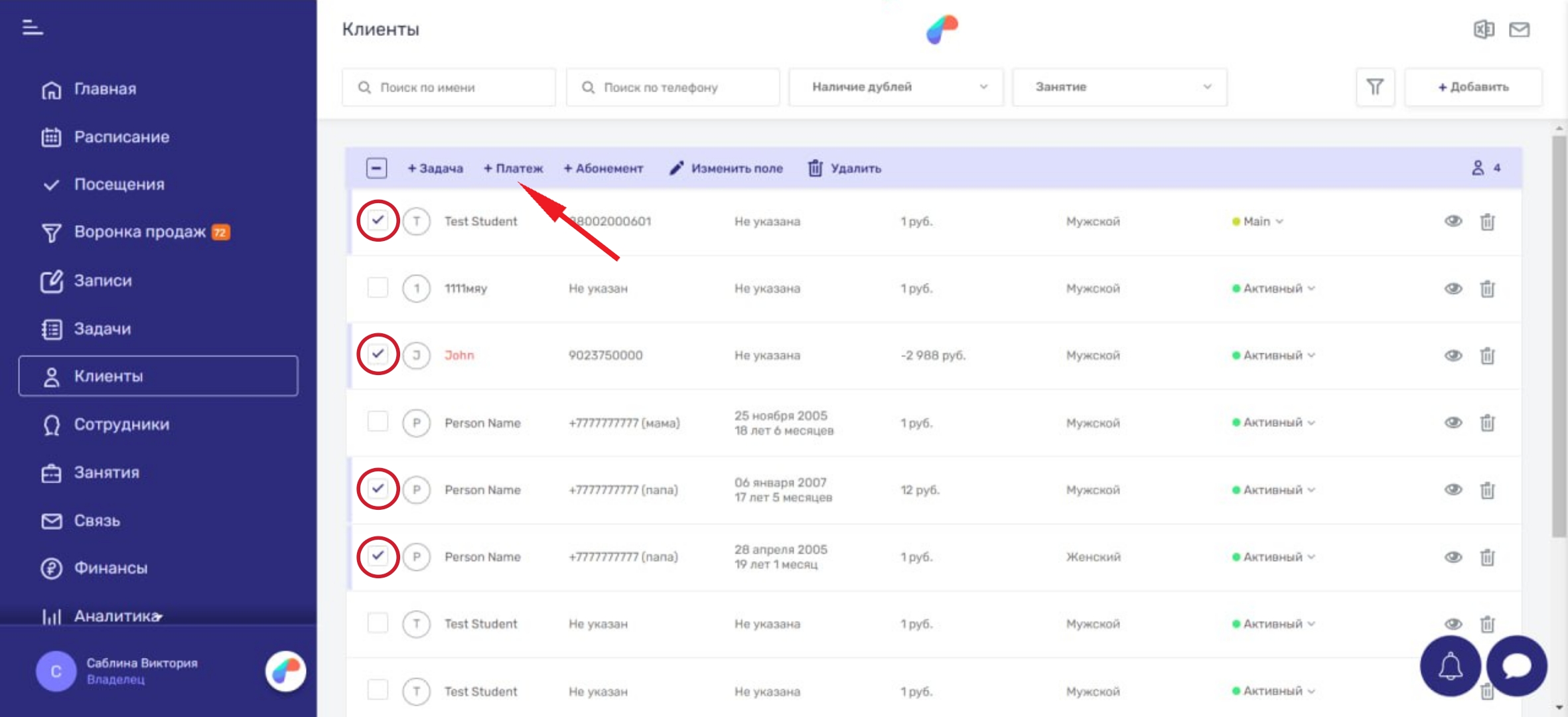The image size is (1568, 717).
Task: Uncheck the Person Name 12 руб. row checkbox
Action: coord(378,488)
